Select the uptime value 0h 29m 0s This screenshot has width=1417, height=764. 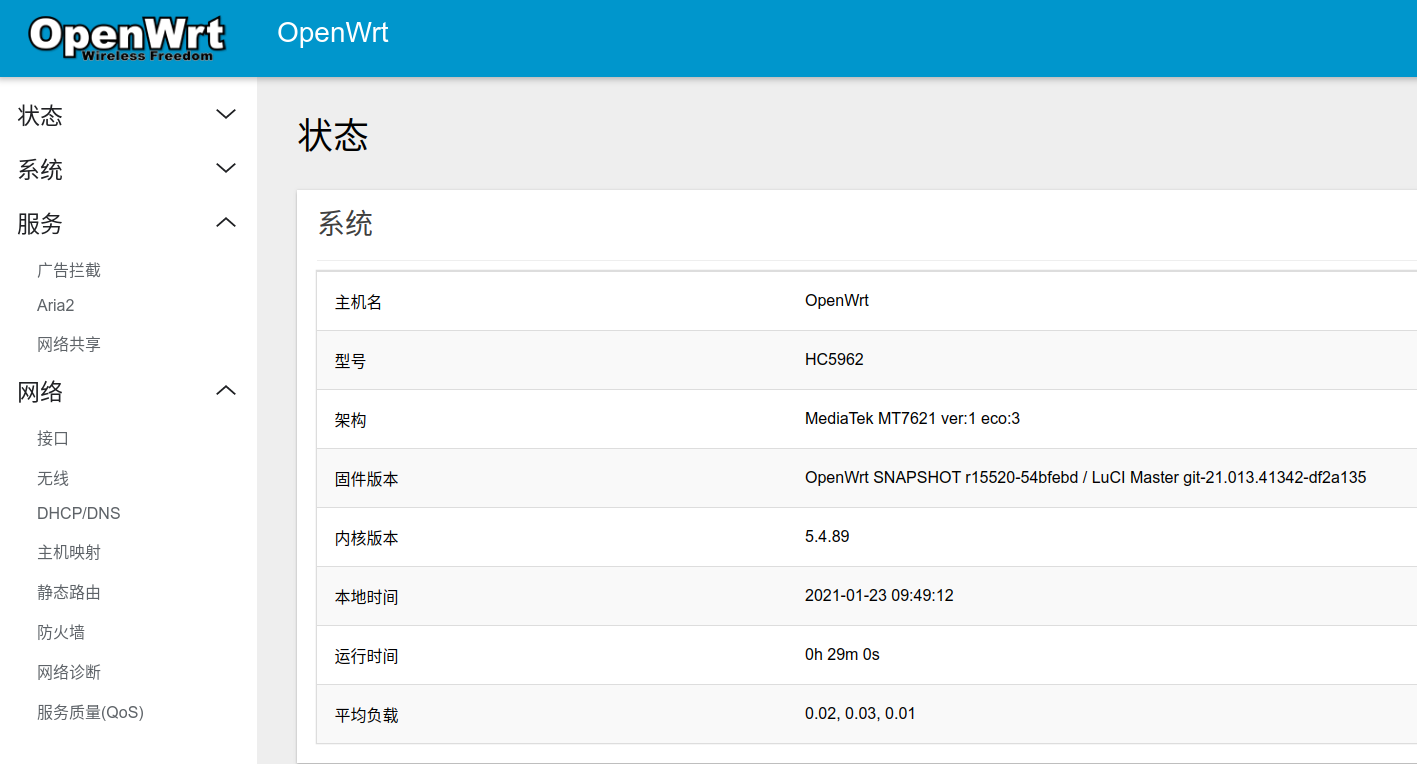click(x=842, y=654)
